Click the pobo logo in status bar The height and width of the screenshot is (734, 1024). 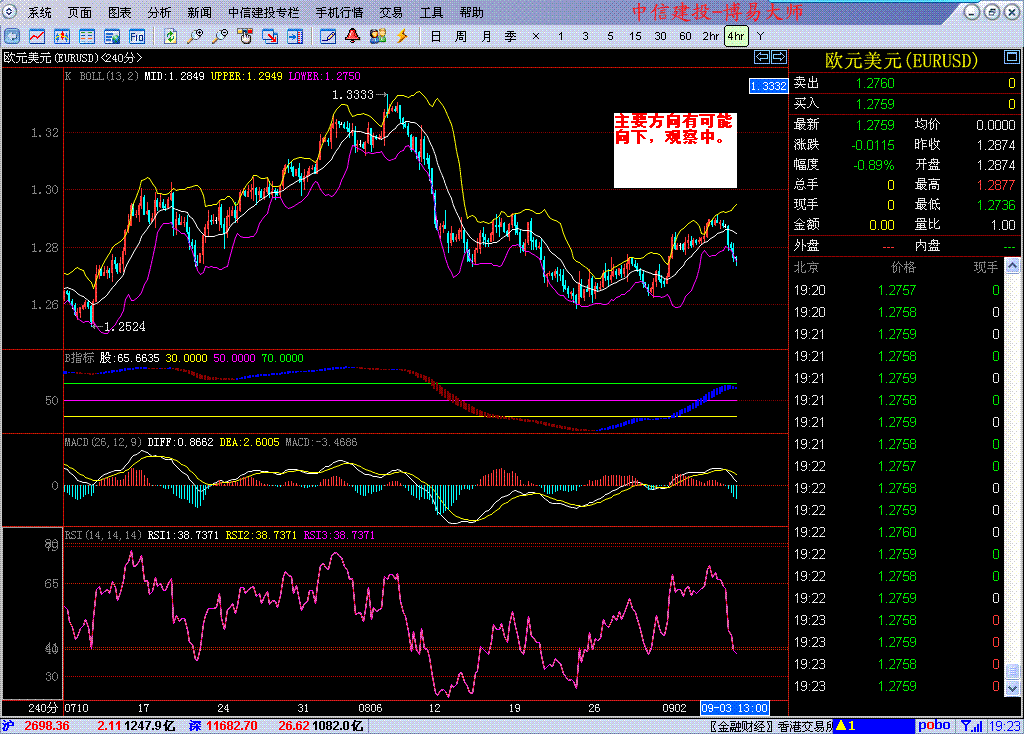click(935, 725)
